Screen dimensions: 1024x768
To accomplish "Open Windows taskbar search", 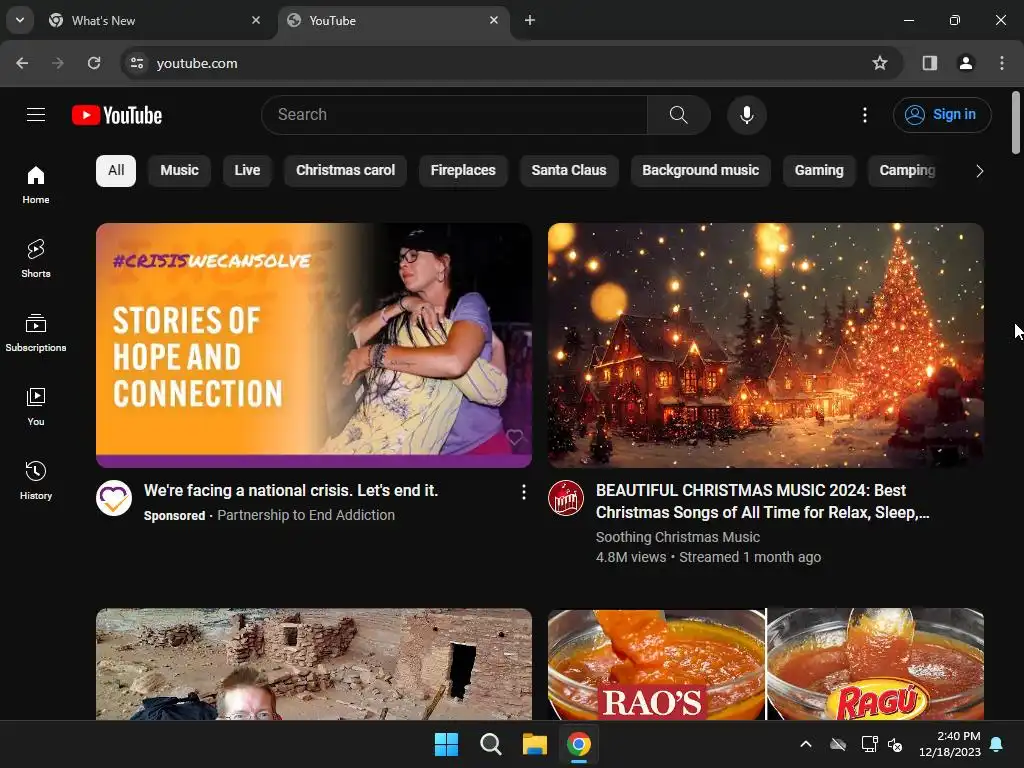I will [x=490, y=744].
